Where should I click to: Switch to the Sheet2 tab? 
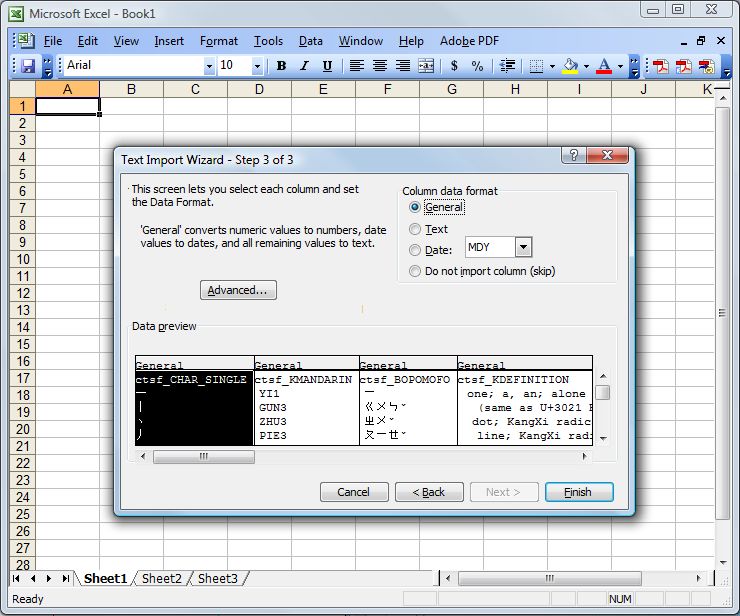(x=161, y=579)
